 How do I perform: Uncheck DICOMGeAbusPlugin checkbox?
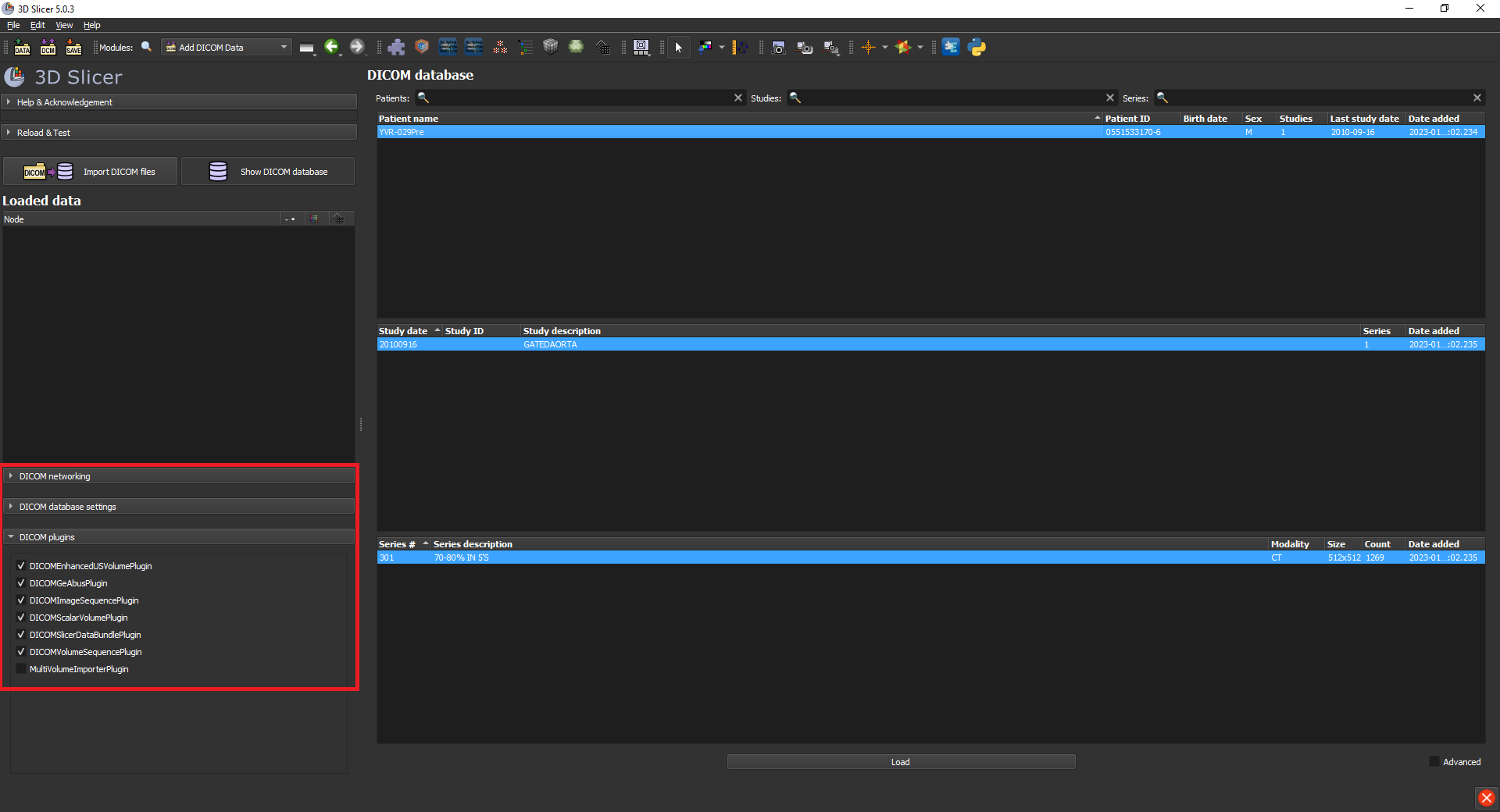click(x=21, y=583)
